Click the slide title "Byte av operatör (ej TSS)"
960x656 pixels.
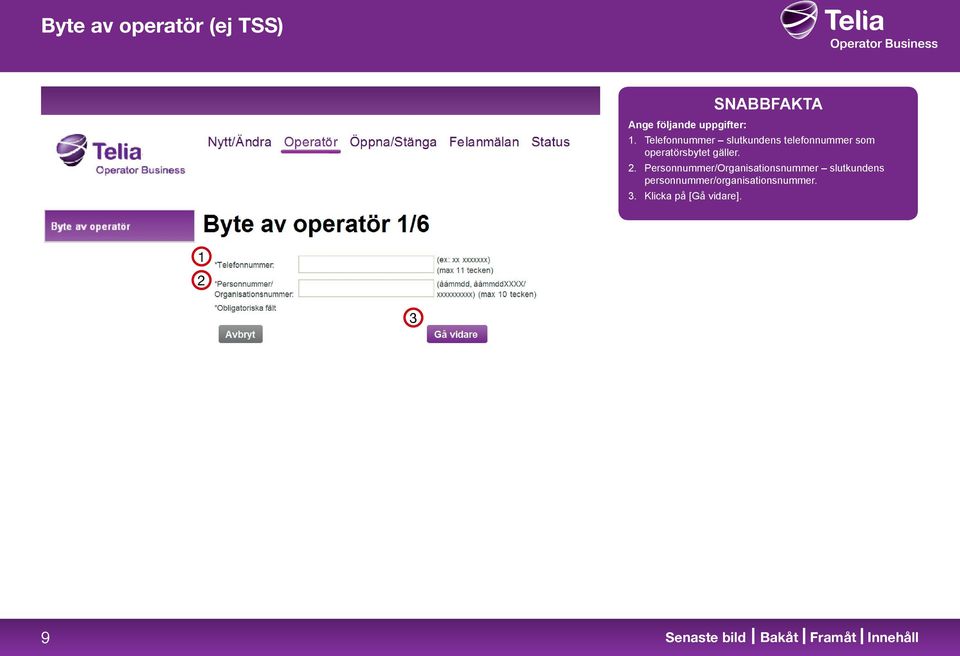[162, 26]
